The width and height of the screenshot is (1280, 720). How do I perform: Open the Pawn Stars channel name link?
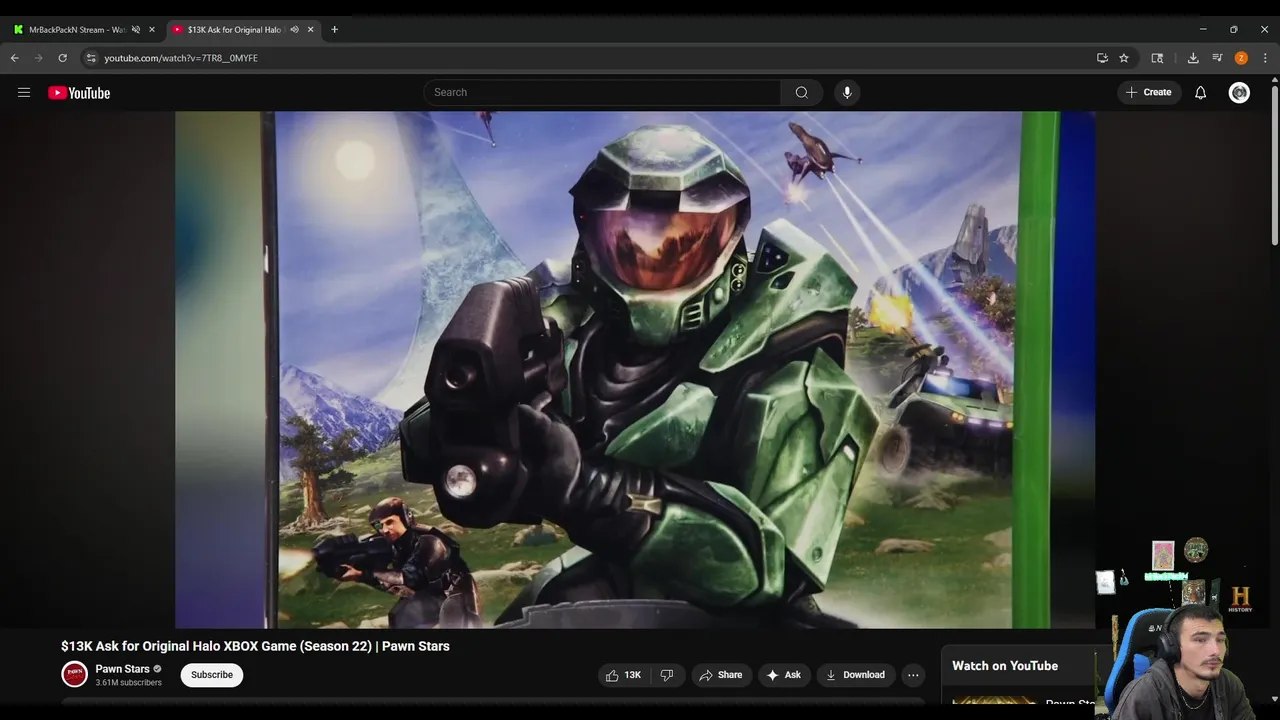coord(122,669)
